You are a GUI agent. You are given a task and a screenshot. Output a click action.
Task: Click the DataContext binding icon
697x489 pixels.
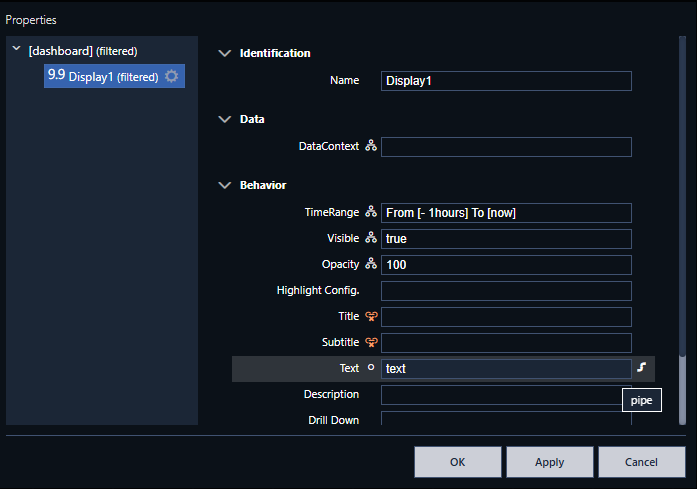(371, 147)
